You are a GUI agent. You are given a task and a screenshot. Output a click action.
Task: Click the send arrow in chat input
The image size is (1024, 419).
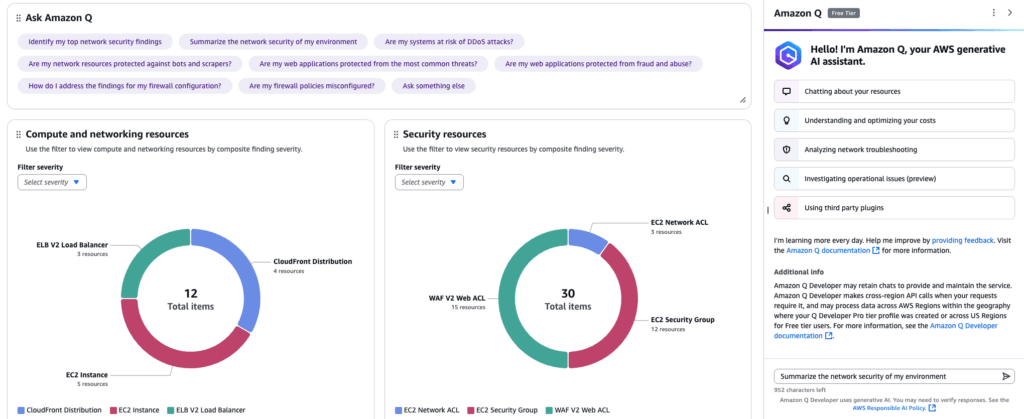pos(1006,376)
